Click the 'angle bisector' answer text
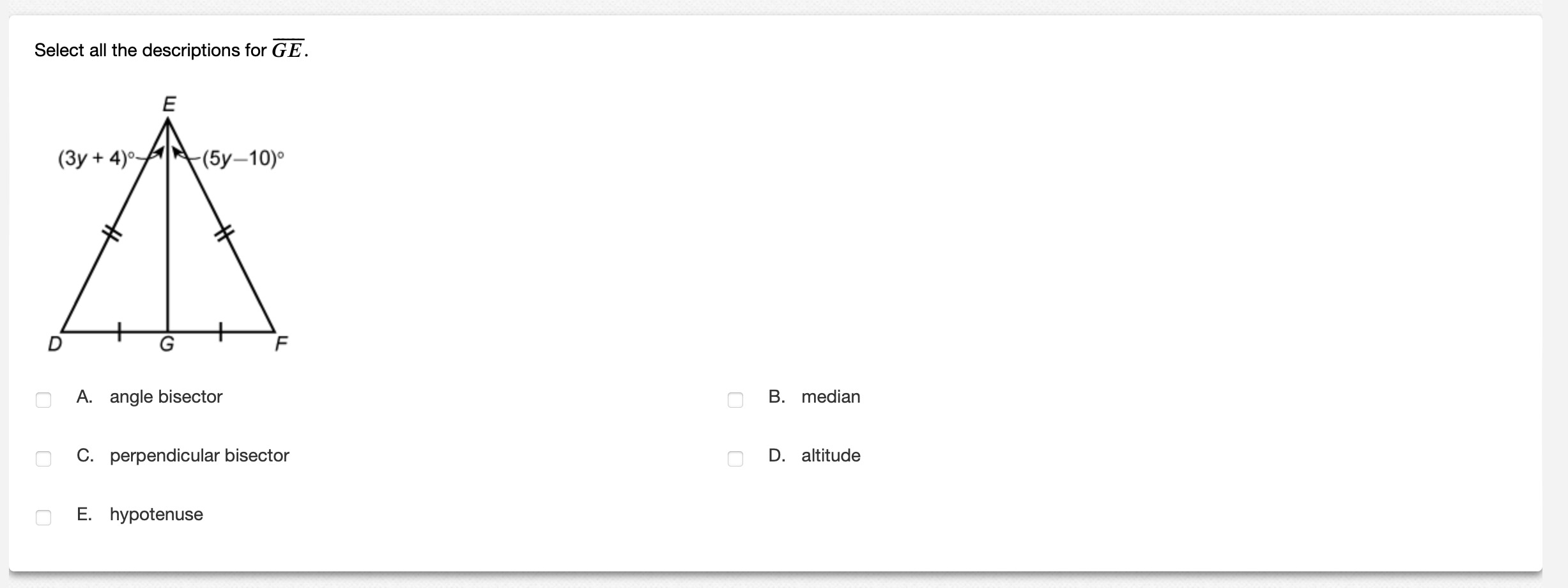This screenshot has height=588, width=1568. (166, 397)
